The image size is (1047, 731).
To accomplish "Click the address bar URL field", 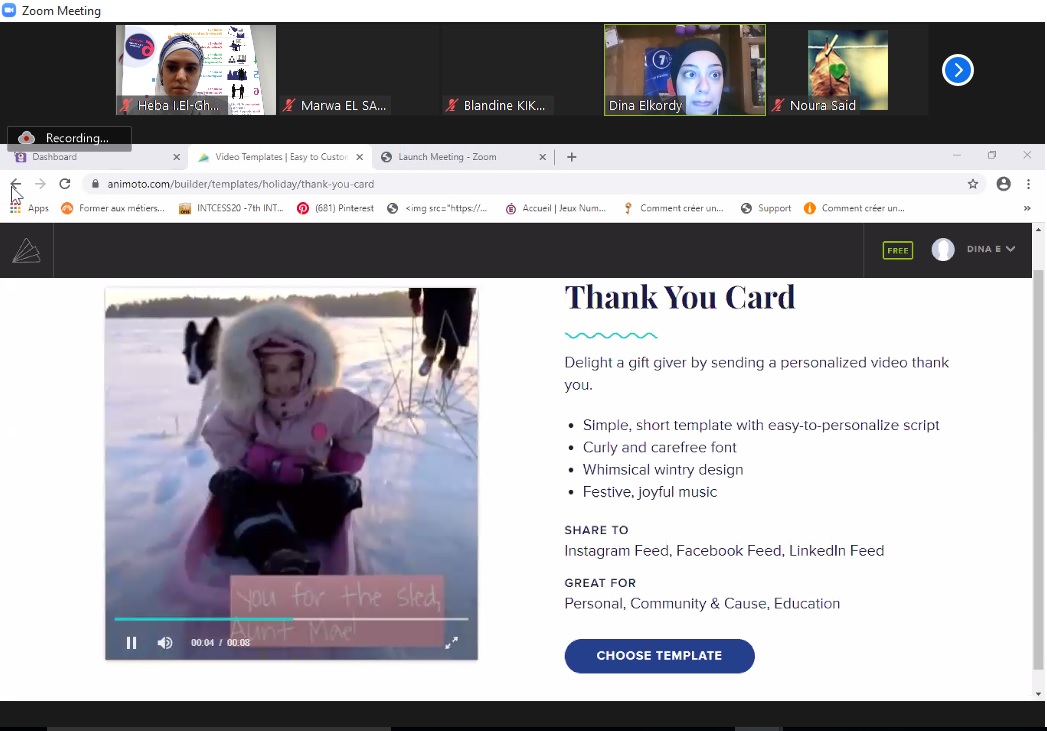I will click(x=500, y=184).
